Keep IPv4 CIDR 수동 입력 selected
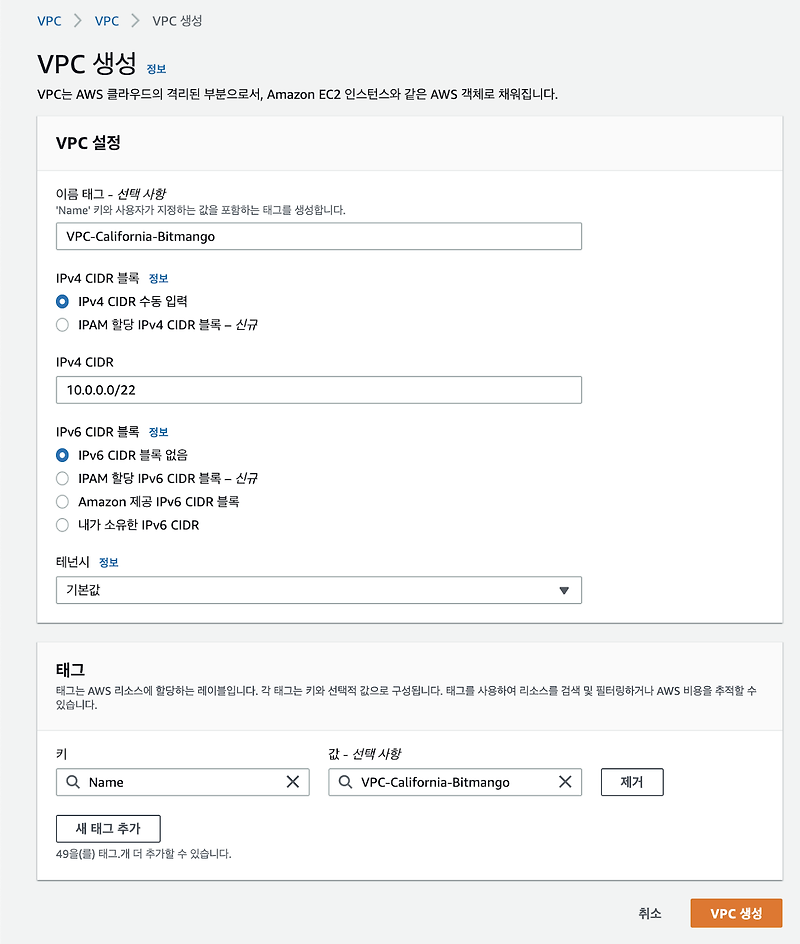Image resolution: width=800 pixels, height=944 pixels. 62,301
